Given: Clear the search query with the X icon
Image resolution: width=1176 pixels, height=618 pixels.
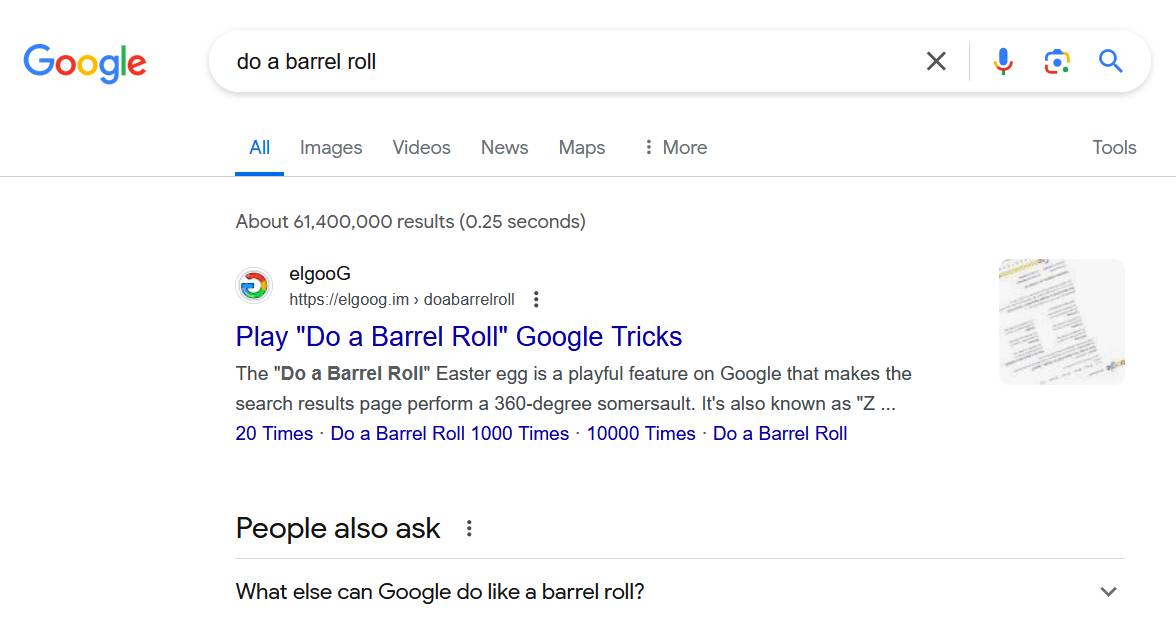Looking at the screenshot, I should 936,61.
